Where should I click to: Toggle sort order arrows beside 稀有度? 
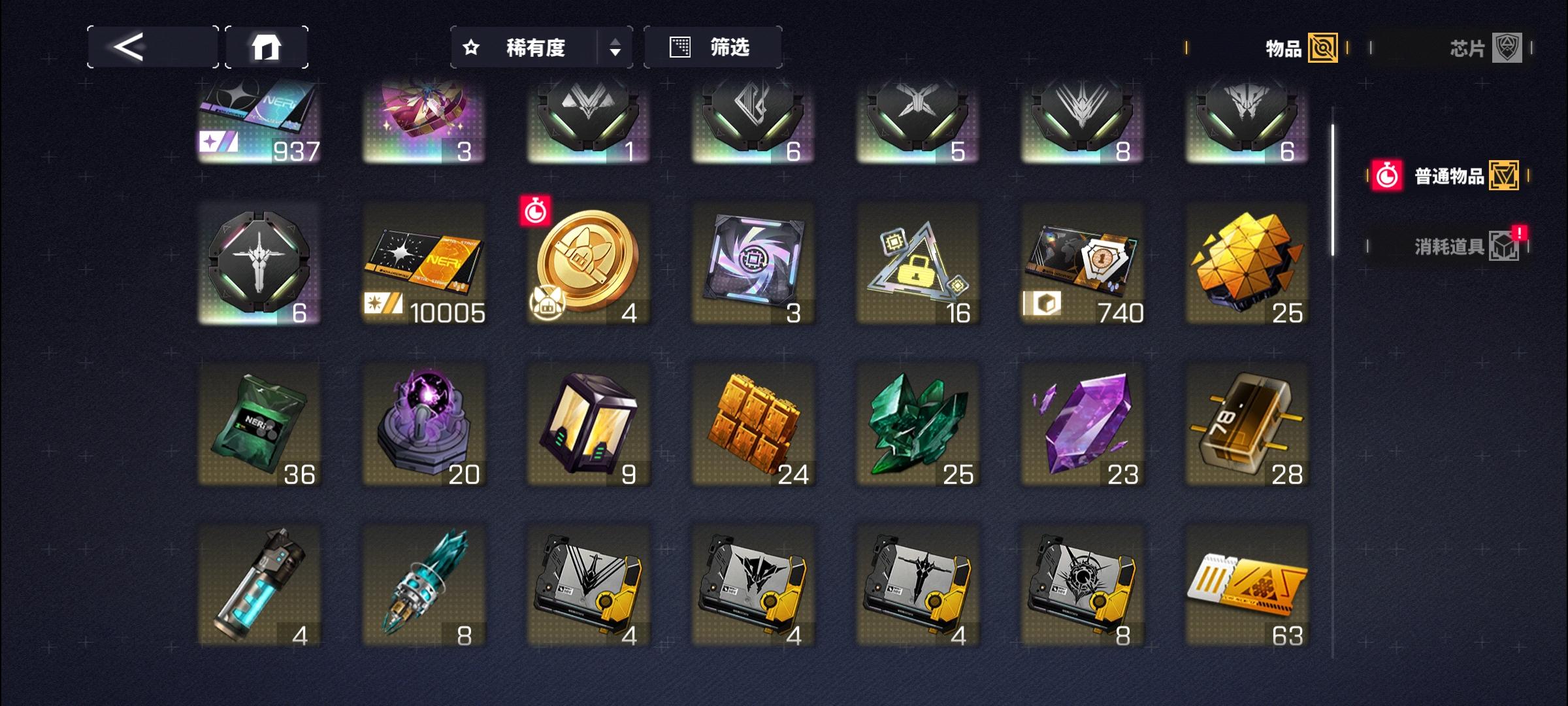pyautogui.click(x=615, y=47)
